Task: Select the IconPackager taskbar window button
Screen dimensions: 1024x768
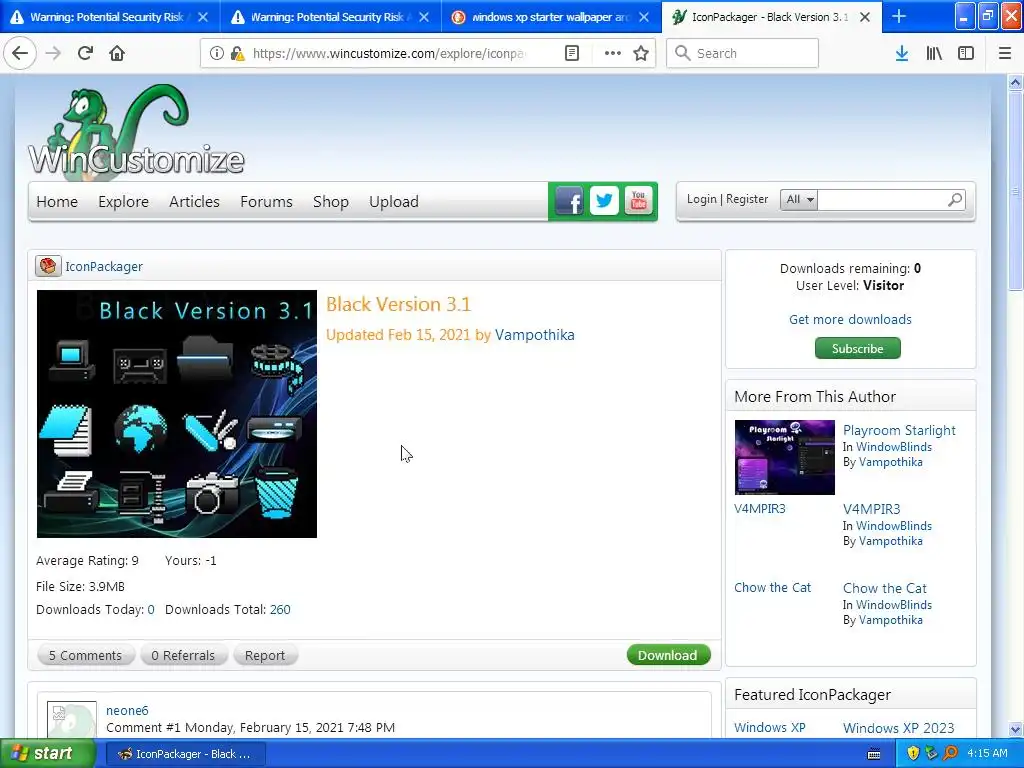Action: click(x=185, y=754)
